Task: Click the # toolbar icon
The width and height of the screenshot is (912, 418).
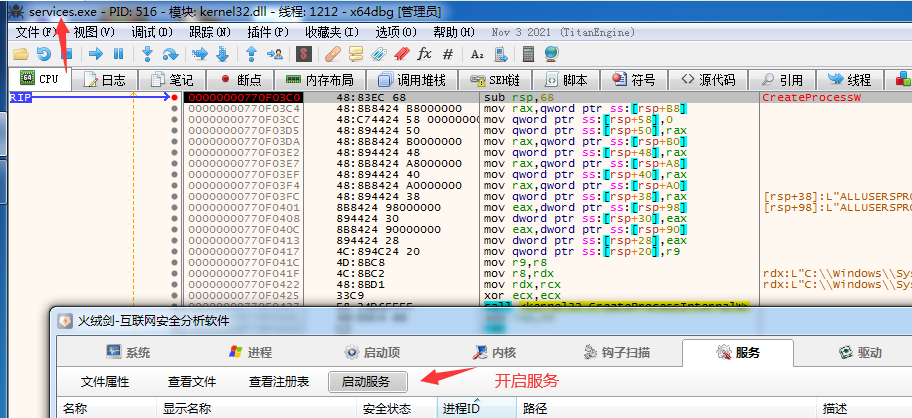Action: [x=447, y=54]
